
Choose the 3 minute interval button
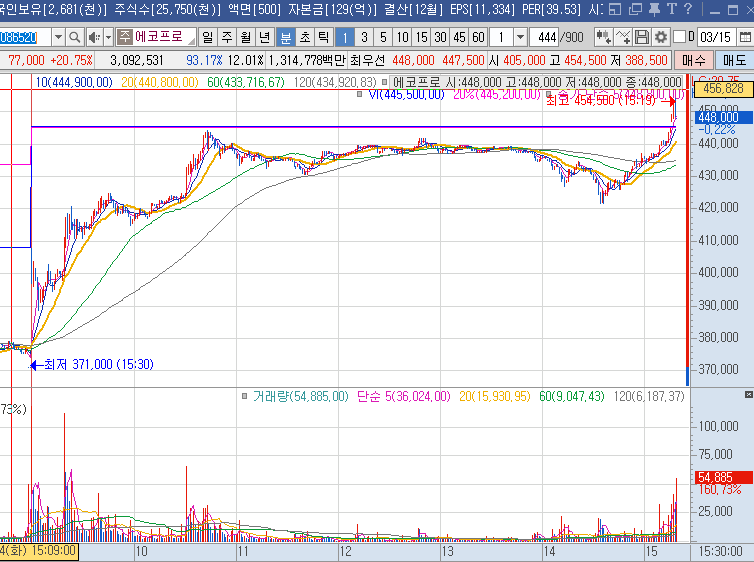364,37
